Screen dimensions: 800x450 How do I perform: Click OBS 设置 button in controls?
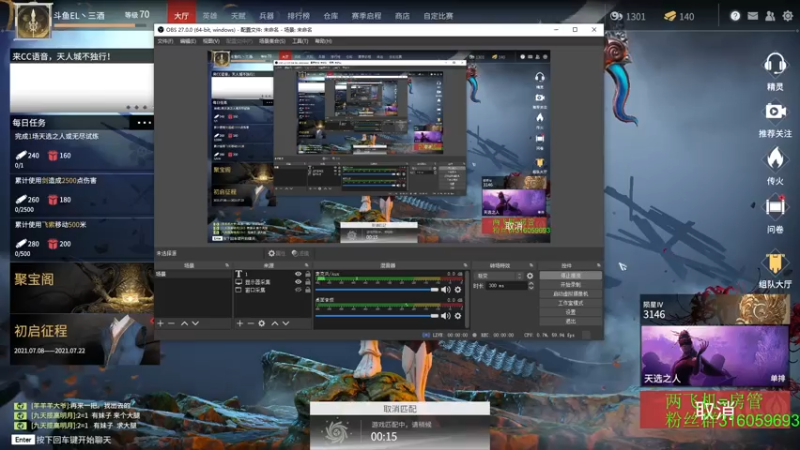click(x=570, y=312)
